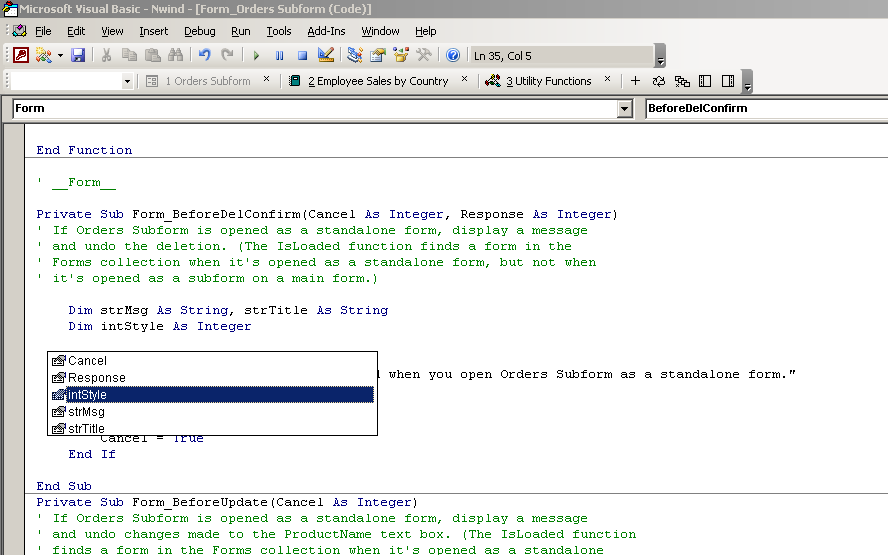Image resolution: width=888 pixels, height=555 pixels.
Task: Select strTitle in the autocomplete list
Action: (212, 428)
